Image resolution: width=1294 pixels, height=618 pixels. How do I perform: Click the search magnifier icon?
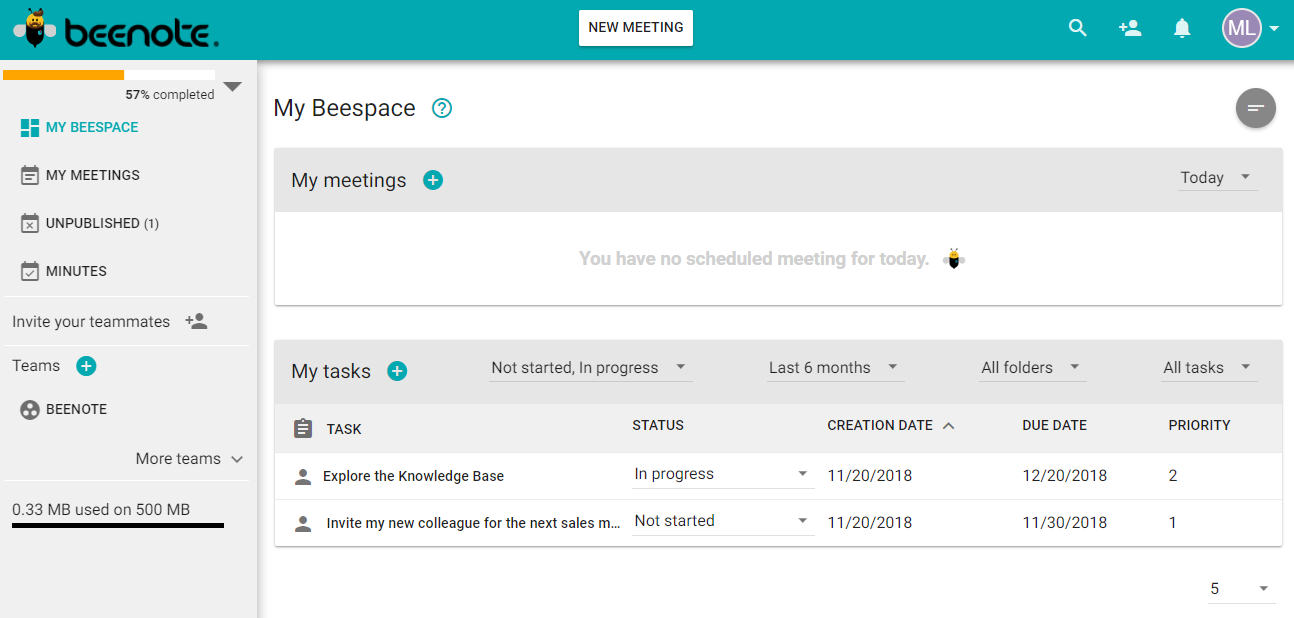click(x=1077, y=28)
